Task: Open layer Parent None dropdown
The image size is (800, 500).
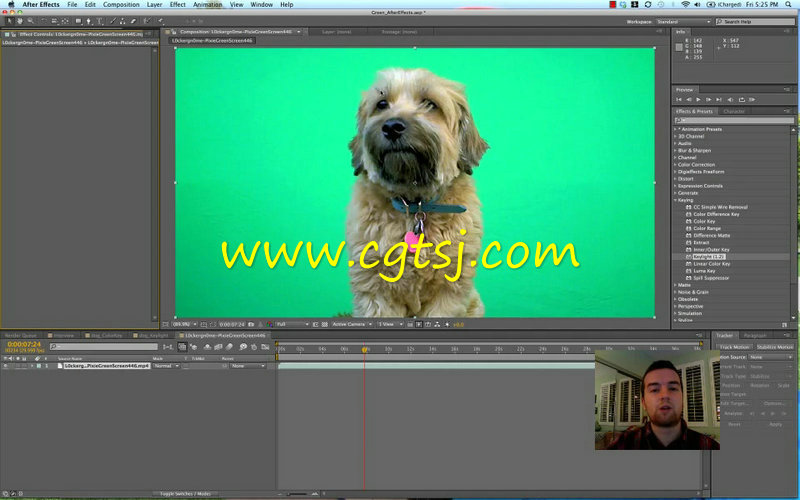Action: pos(248,366)
